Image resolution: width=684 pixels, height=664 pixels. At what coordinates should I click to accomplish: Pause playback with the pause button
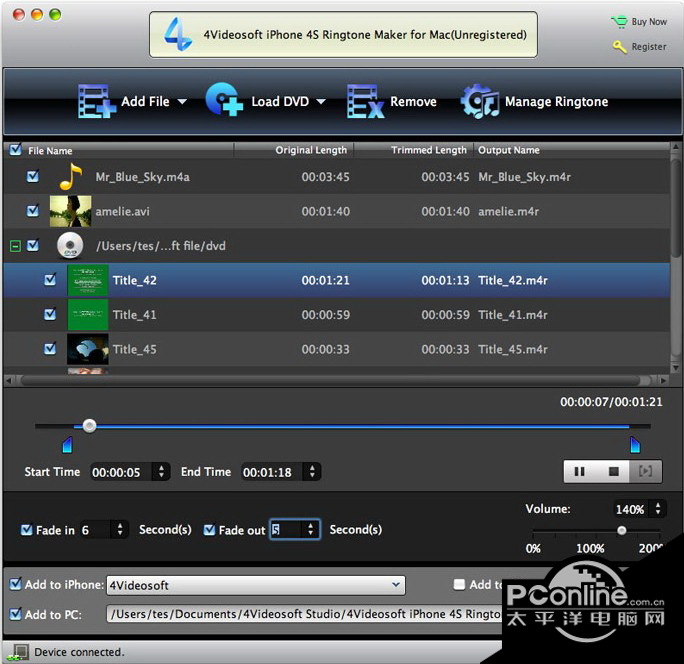(x=579, y=472)
